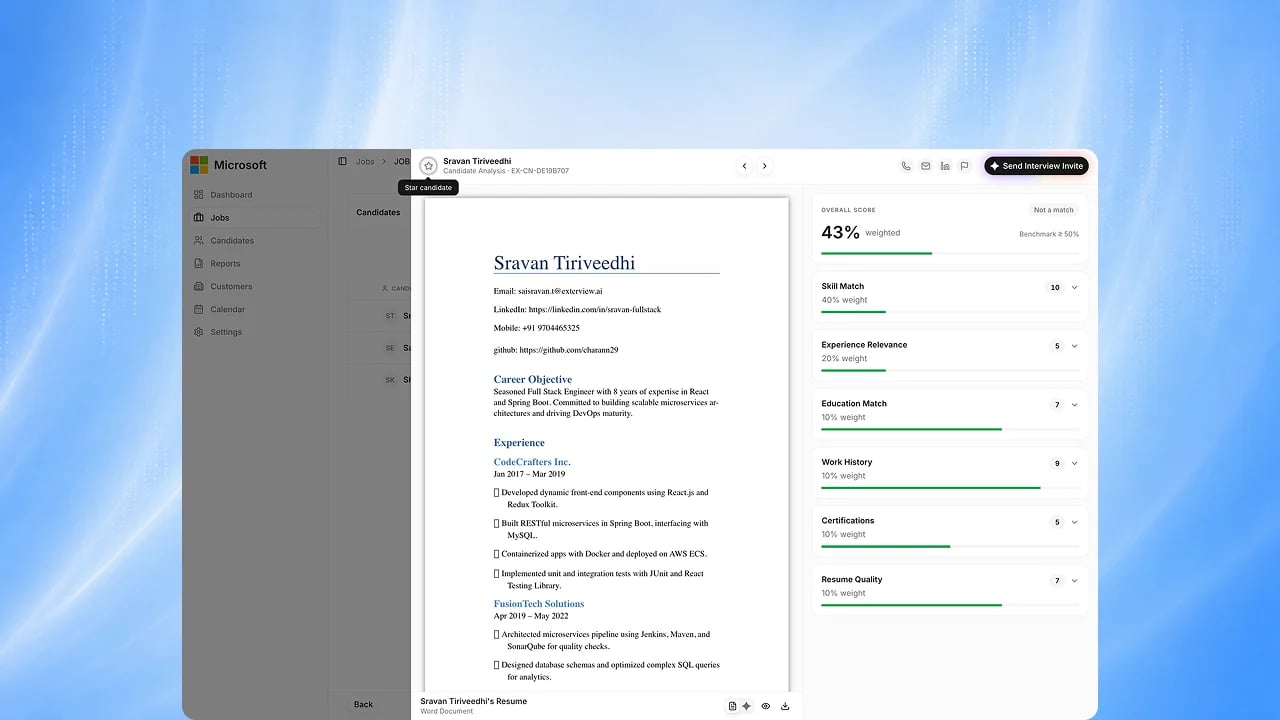Click the "Not a match" badge
This screenshot has width=1280, height=720.
1054,210
